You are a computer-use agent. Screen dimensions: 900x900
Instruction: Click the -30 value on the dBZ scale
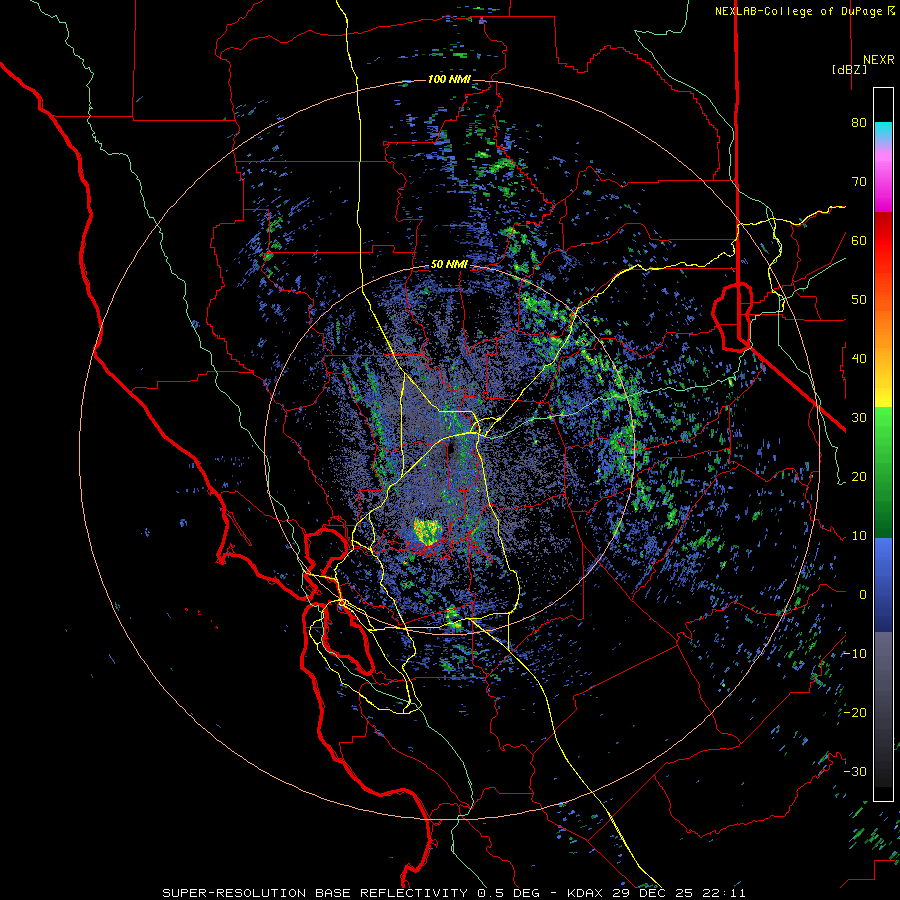point(855,771)
